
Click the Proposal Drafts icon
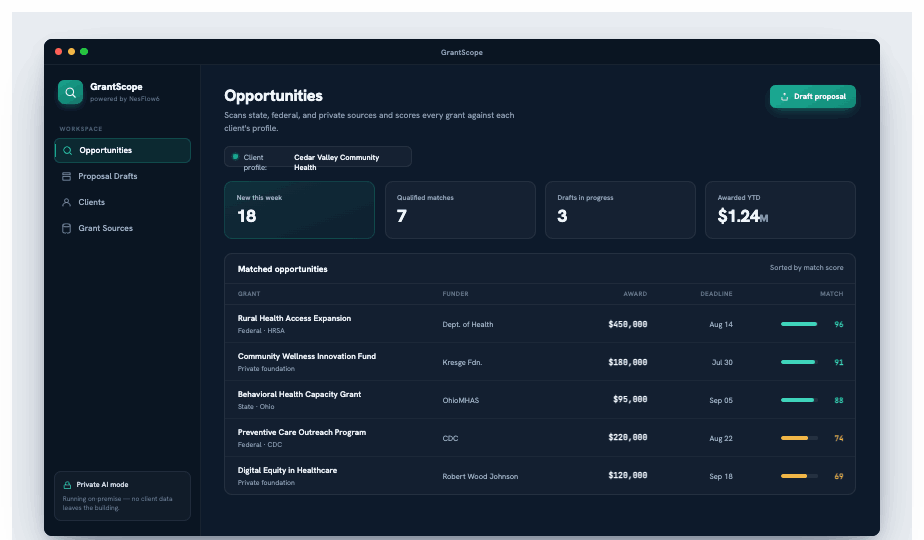point(67,176)
